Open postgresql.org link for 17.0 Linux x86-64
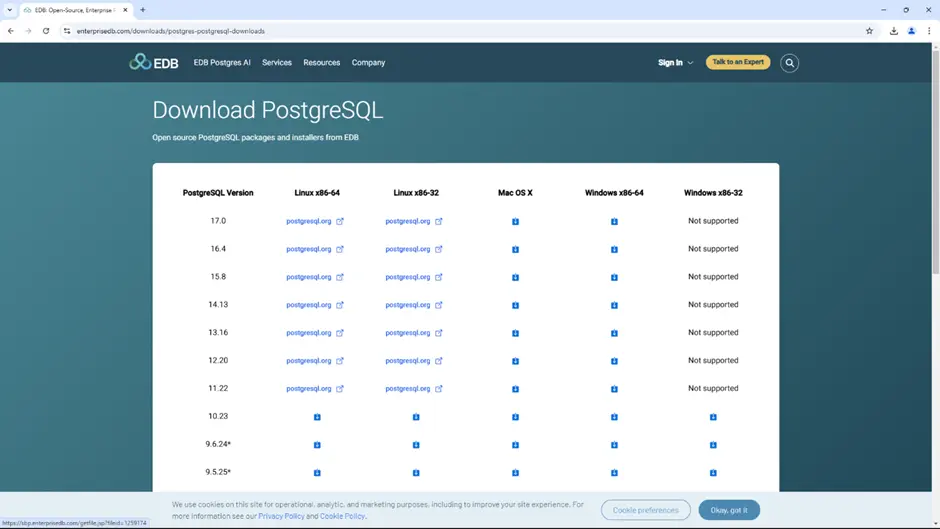Viewport: 940px width, 529px height. pyautogui.click(x=315, y=221)
